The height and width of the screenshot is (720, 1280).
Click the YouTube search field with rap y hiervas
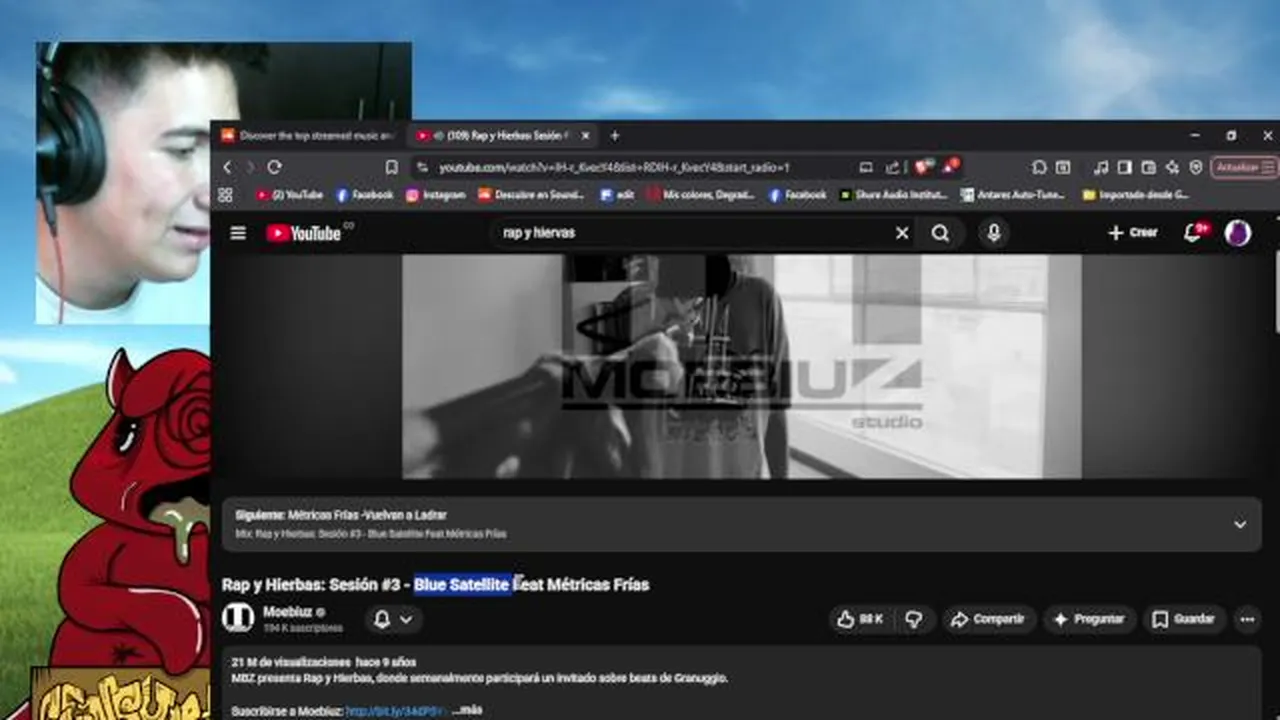[690, 233]
